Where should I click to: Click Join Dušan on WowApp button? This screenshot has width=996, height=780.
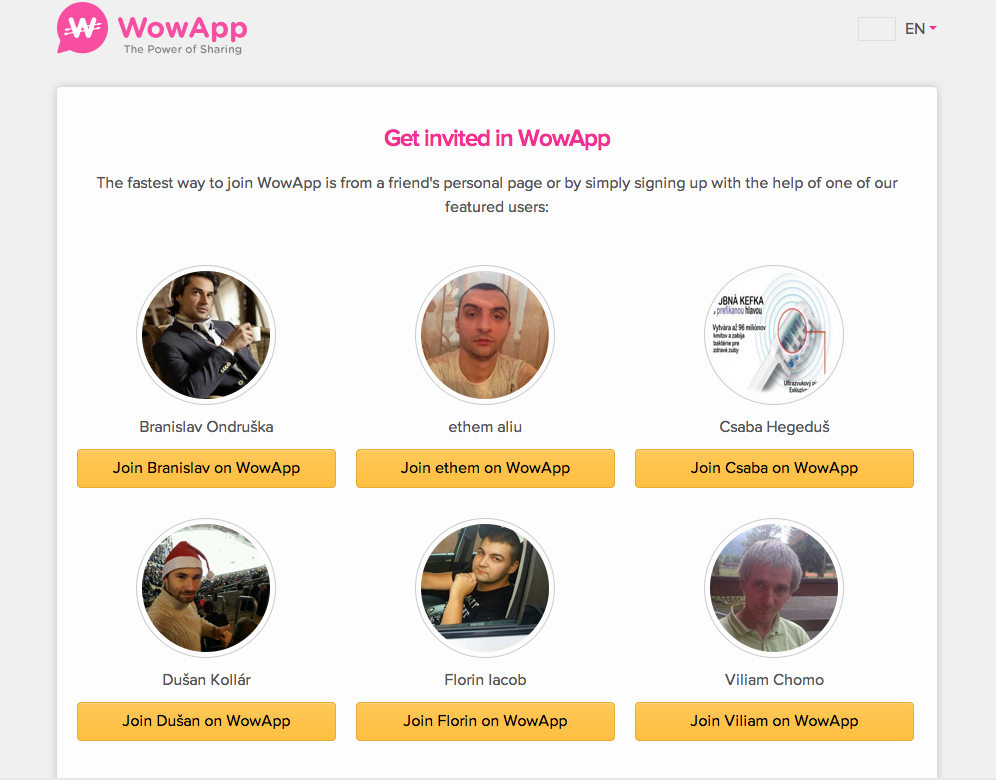(206, 721)
